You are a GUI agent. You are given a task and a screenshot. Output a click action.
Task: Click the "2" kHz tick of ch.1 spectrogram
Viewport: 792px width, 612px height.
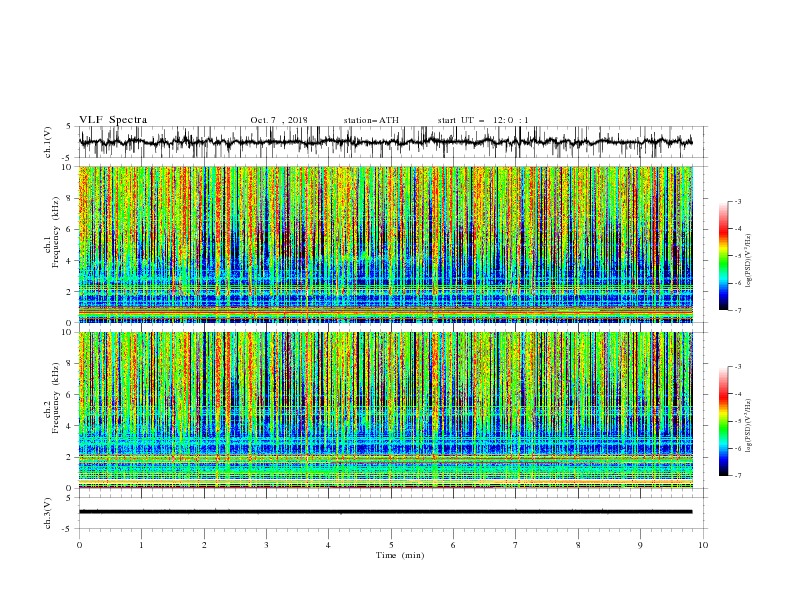coord(70,292)
